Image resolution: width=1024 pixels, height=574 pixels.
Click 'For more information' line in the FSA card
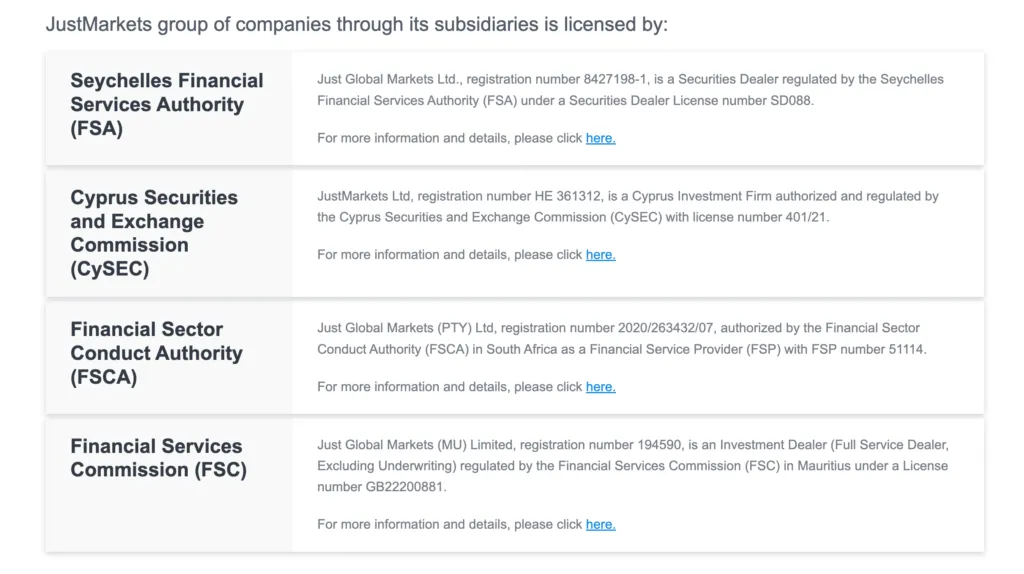click(466, 138)
